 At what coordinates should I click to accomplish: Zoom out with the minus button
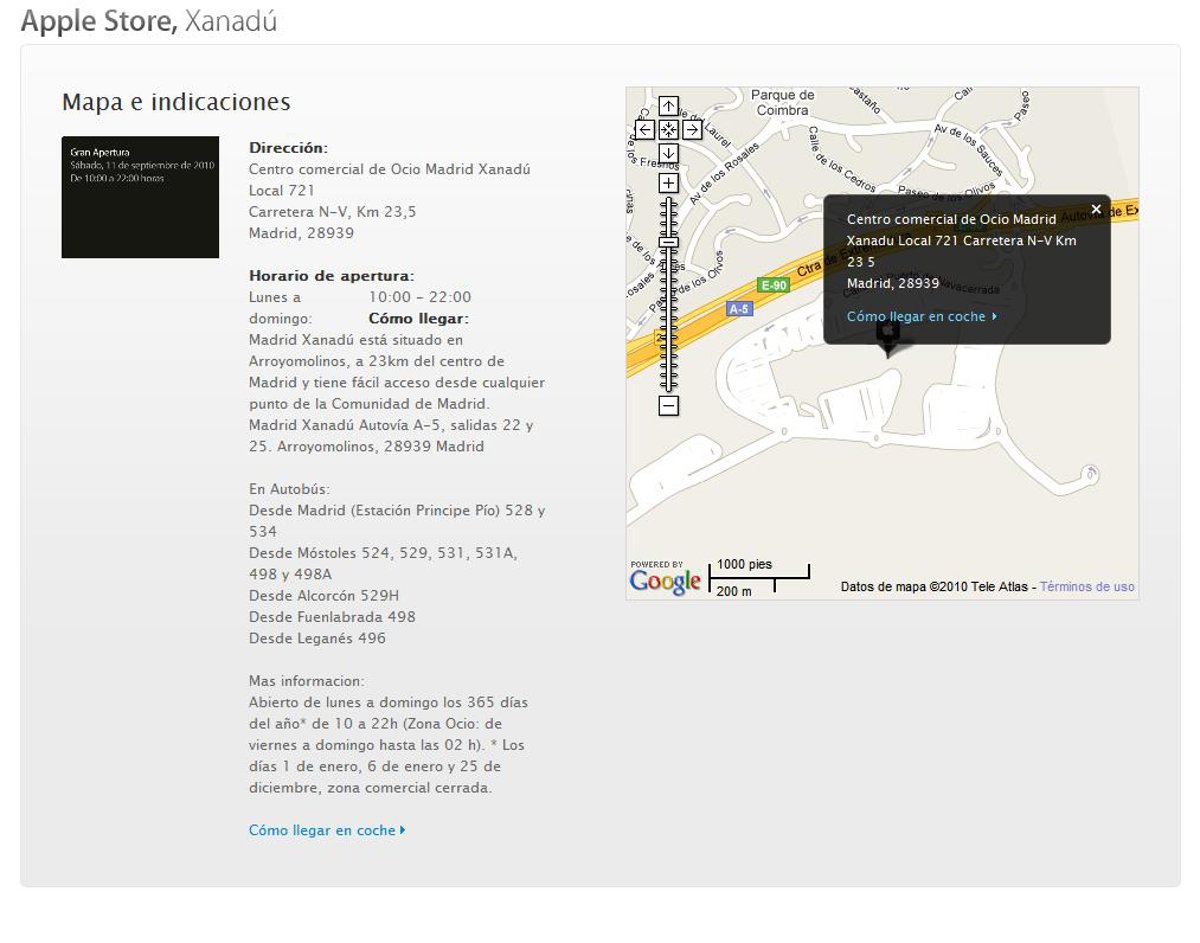click(x=669, y=405)
